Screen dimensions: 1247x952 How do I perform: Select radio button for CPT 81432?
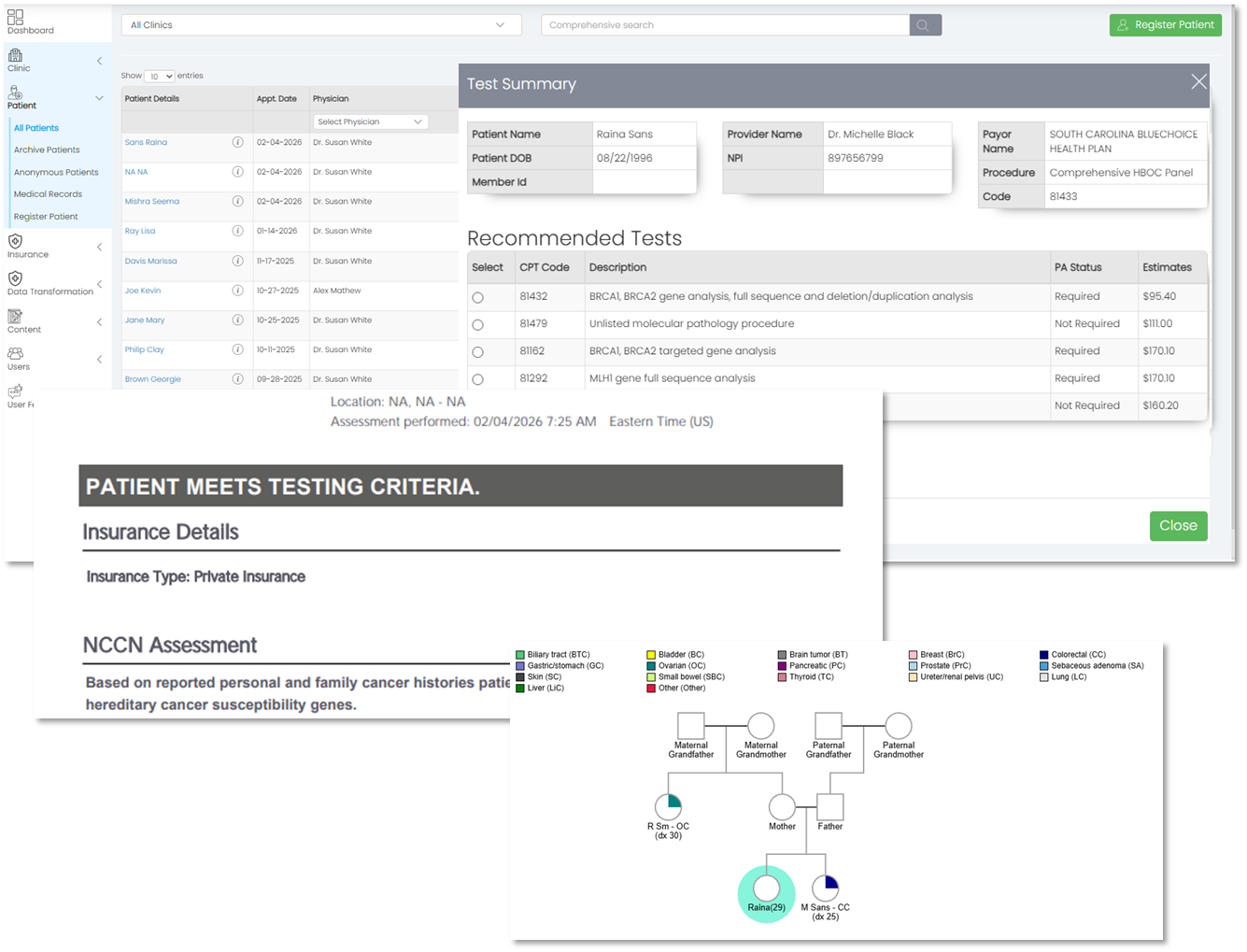point(478,298)
